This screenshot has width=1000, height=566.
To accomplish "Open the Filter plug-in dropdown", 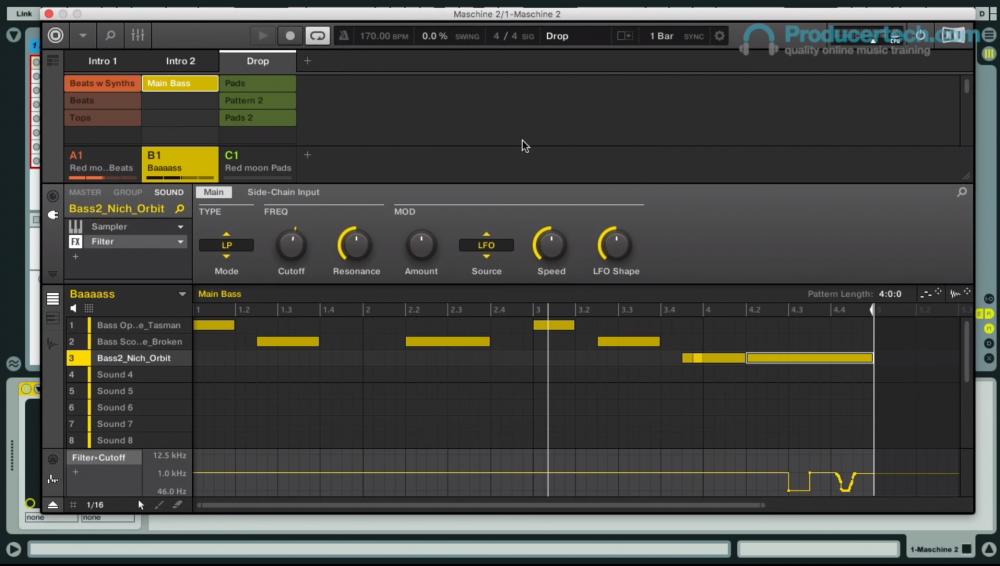I will (x=180, y=242).
